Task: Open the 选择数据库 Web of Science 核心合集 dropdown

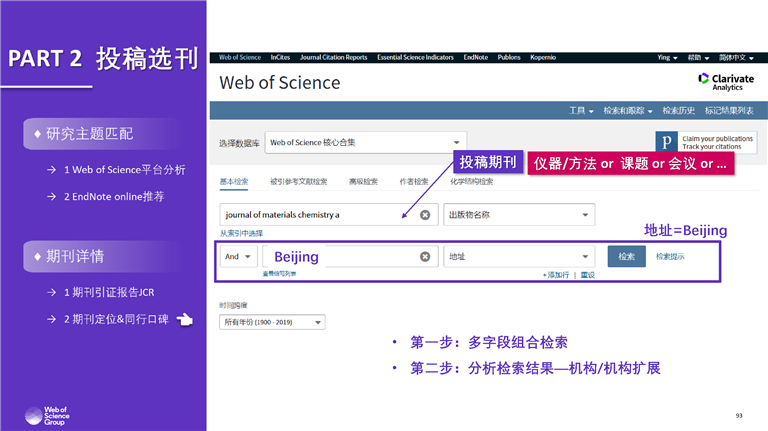Action: point(365,143)
